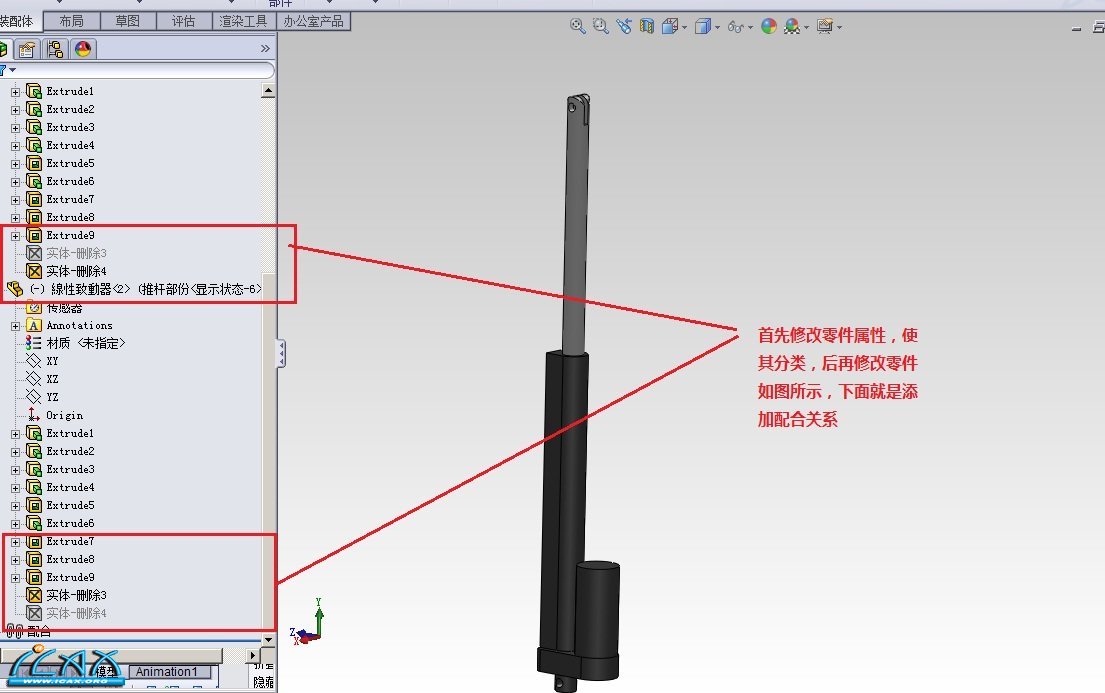The height and width of the screenshot is (693, 1105).
Task: Expand the top Extrude8 feature node
Action: pos(16,218)
